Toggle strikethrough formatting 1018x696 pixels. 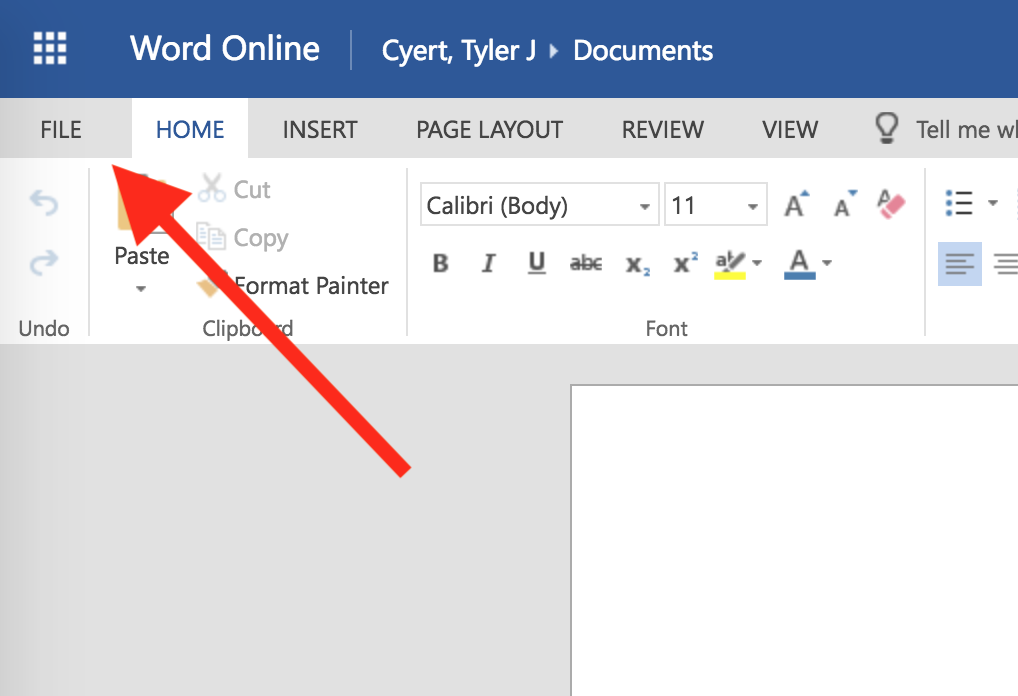coord(586,263)
